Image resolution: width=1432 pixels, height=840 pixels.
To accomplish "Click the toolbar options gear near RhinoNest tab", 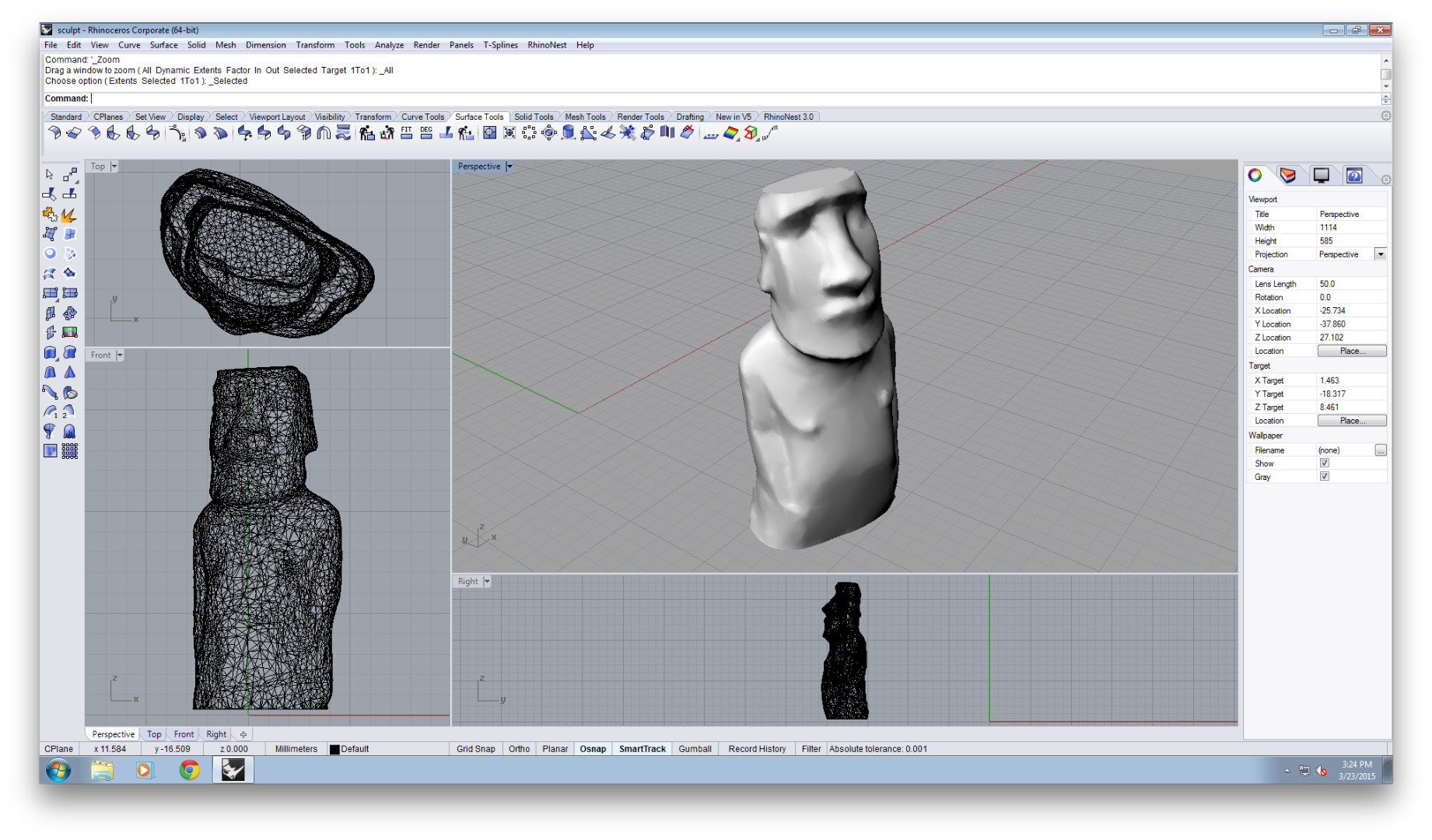I will (x=1386, y=116).
